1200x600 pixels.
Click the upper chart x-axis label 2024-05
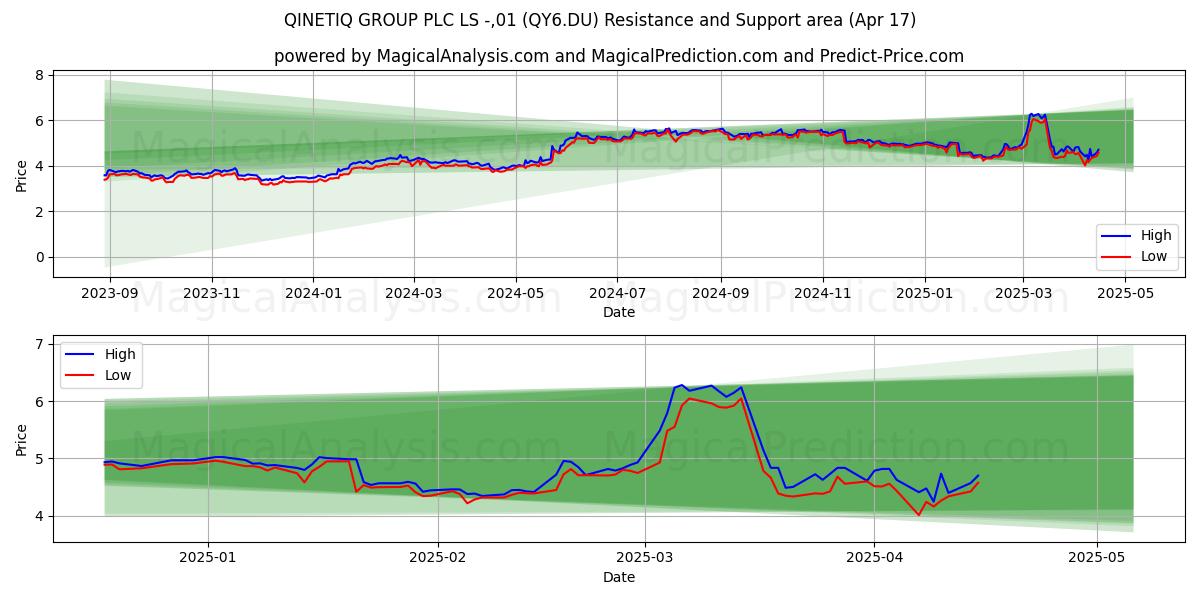[x=516, y=295]
